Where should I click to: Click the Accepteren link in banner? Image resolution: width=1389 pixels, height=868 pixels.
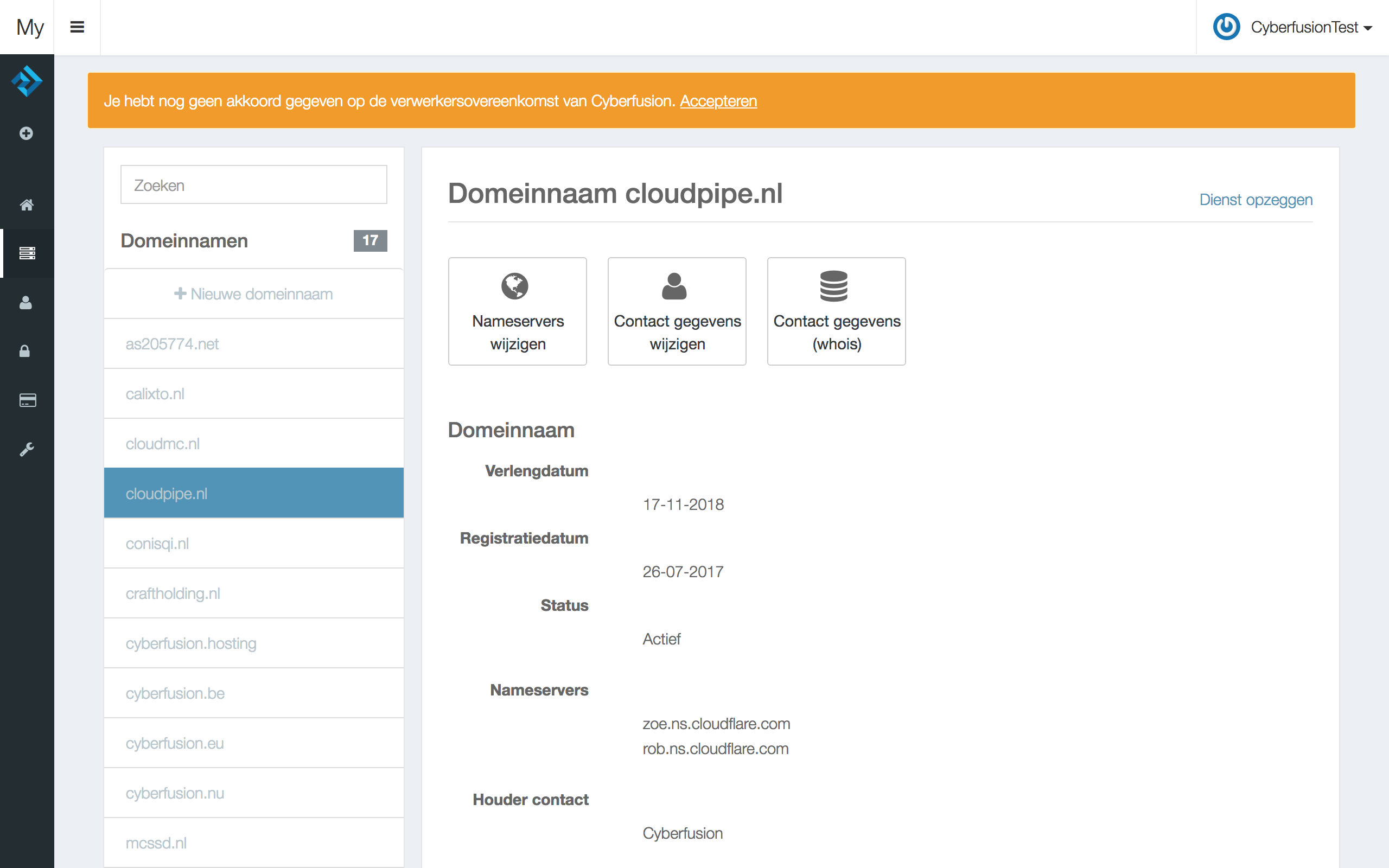[718, 101]
